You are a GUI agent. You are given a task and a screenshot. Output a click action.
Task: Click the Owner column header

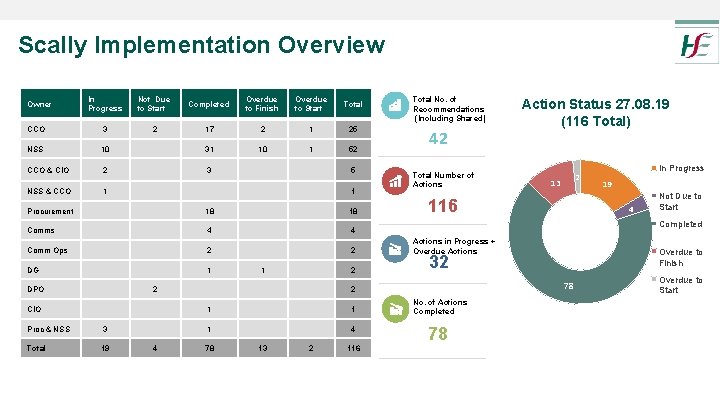51,103
